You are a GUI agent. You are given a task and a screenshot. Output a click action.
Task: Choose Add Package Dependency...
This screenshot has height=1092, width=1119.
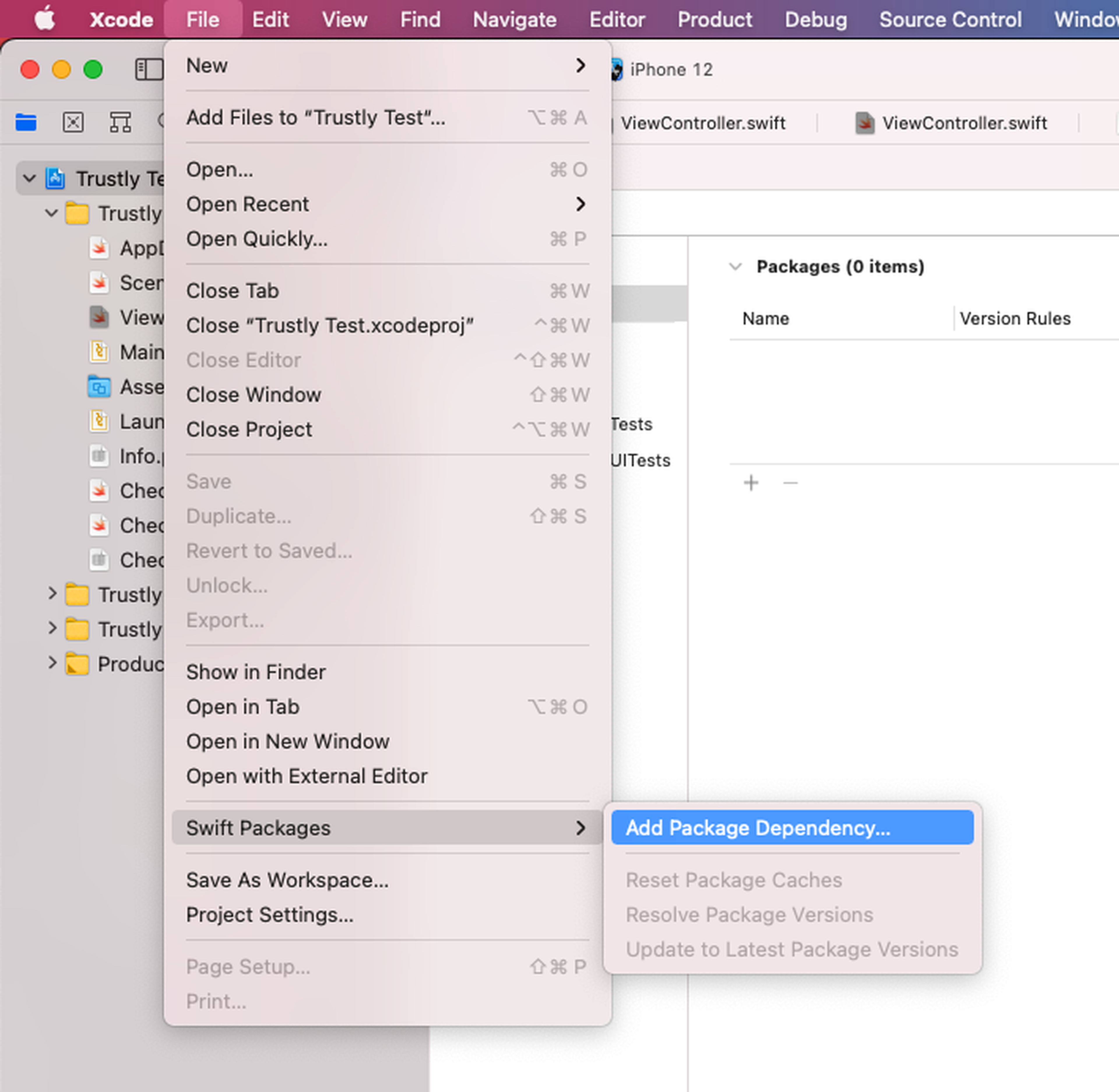tap(792, 828)
